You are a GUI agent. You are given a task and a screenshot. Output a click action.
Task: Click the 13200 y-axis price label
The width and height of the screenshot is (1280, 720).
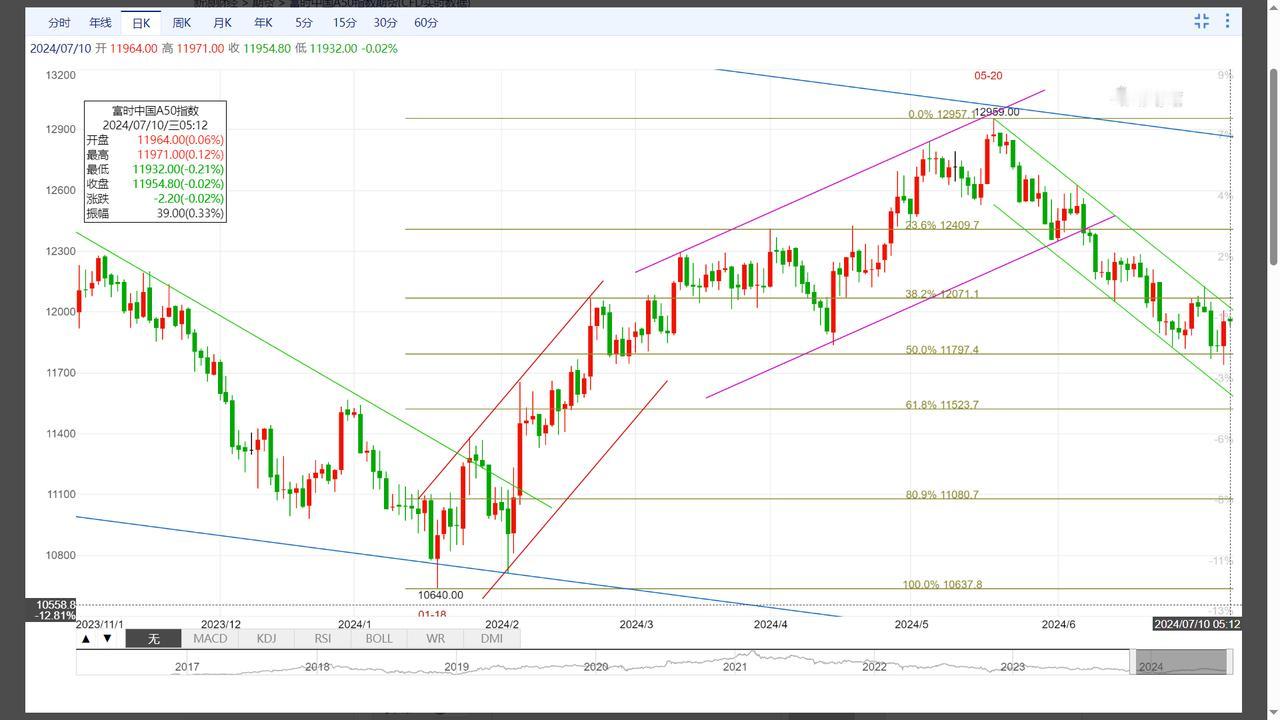click(61, 75)
